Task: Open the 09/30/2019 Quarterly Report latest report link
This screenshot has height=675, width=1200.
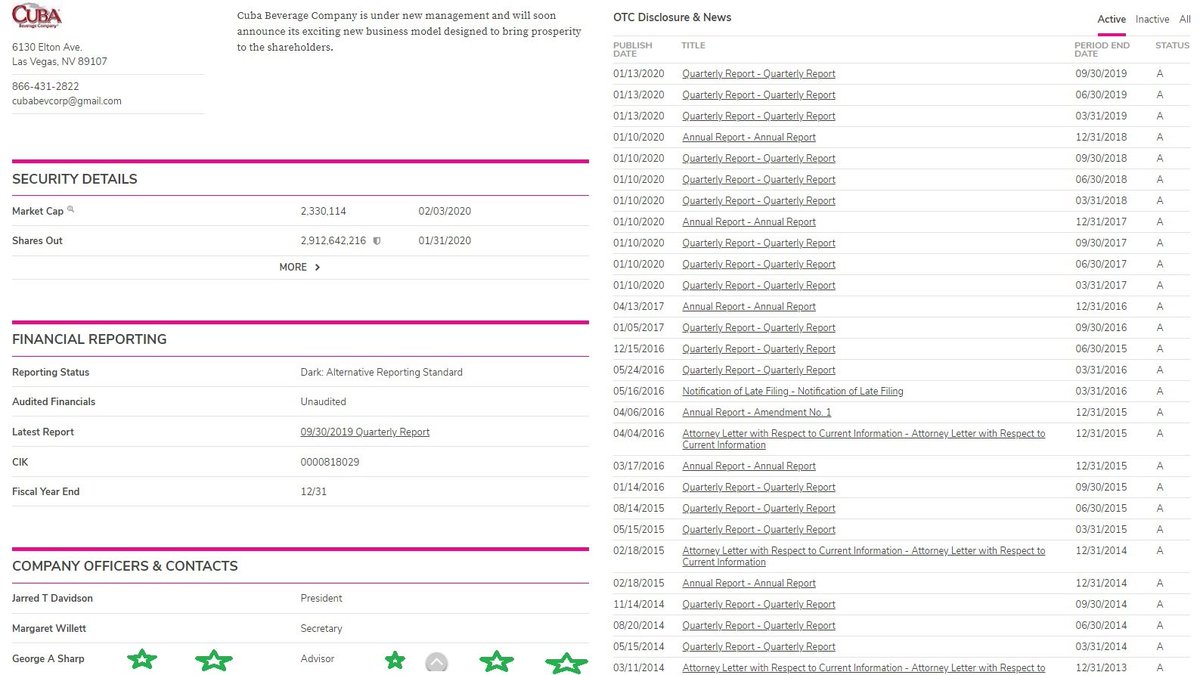Action: click(365, 432)
